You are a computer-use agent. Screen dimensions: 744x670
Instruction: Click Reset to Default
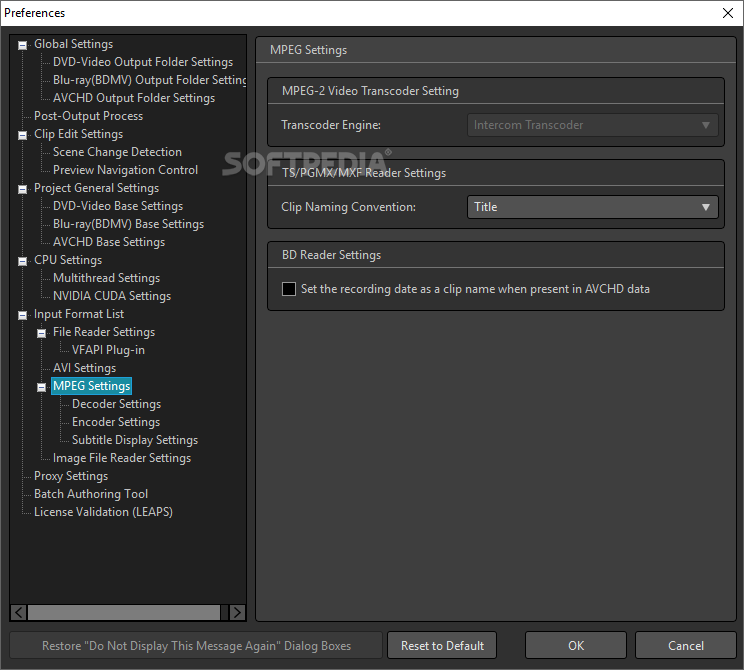[x=442, y=646]
